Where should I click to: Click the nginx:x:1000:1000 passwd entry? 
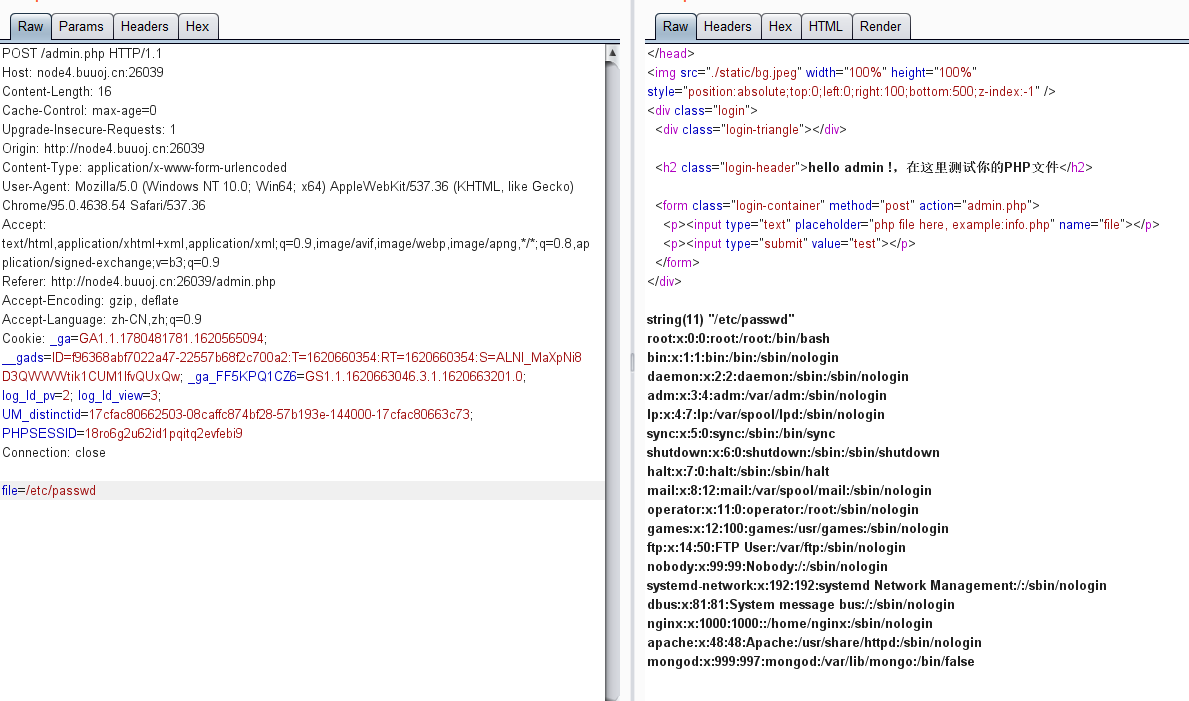pyautogui.click(x=789, y=623)
